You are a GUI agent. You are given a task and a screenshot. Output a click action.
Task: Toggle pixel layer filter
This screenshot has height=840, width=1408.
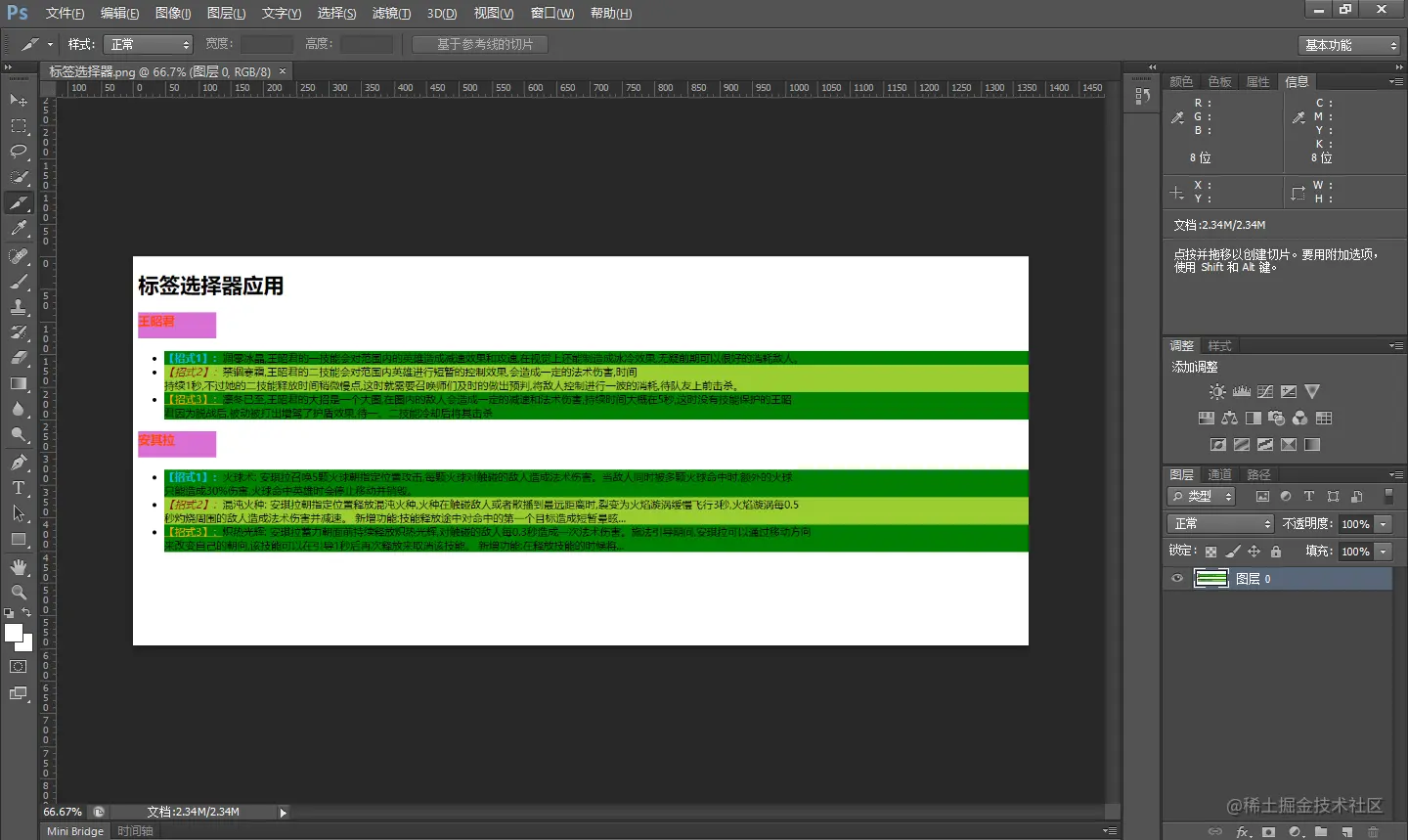(1262, 497)
